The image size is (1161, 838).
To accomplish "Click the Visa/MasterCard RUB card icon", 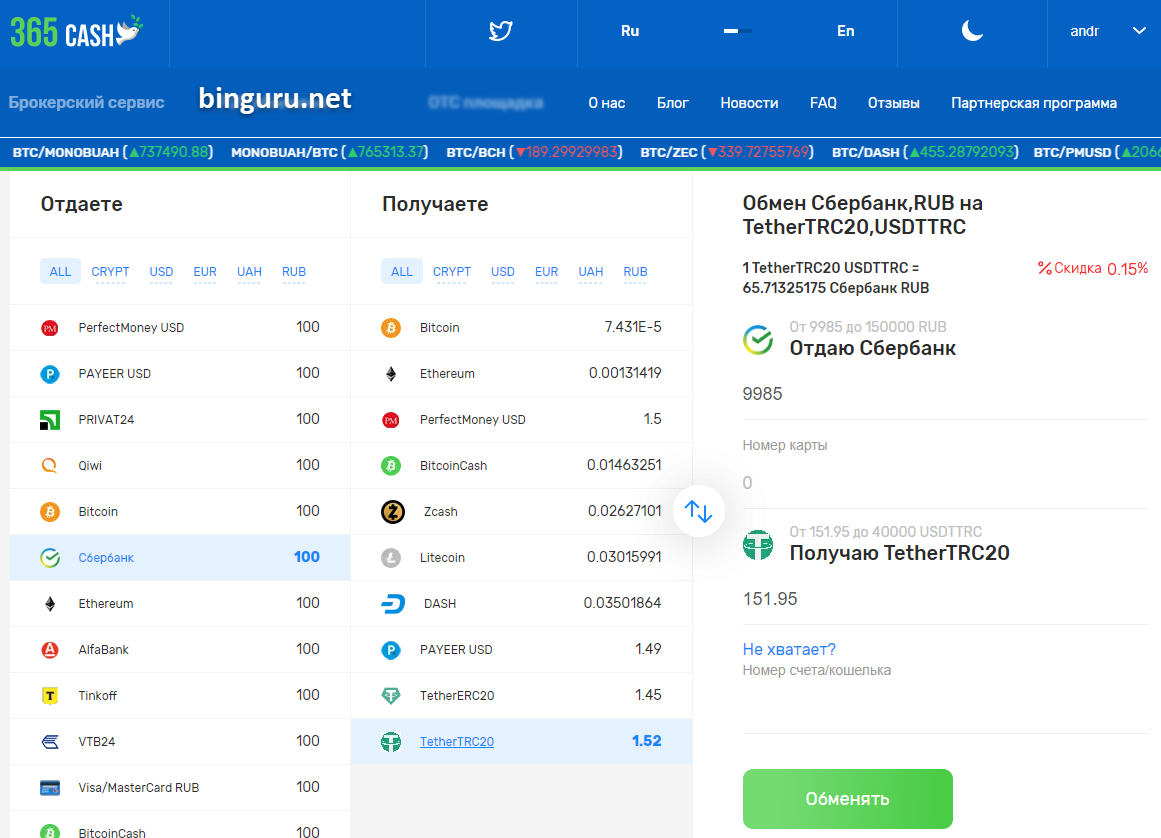I will [50, 788].
